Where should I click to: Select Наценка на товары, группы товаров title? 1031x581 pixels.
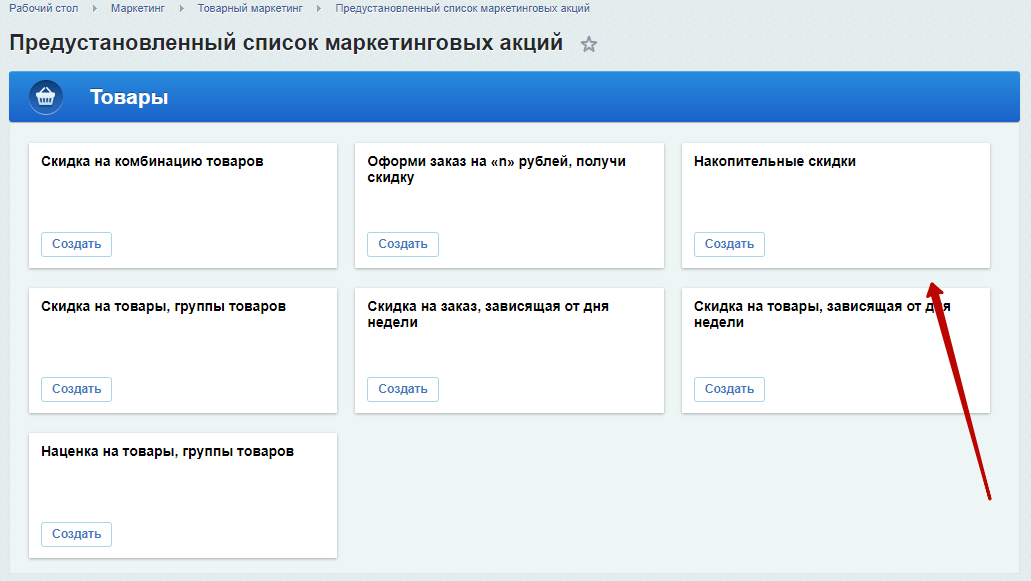[167, 452]
